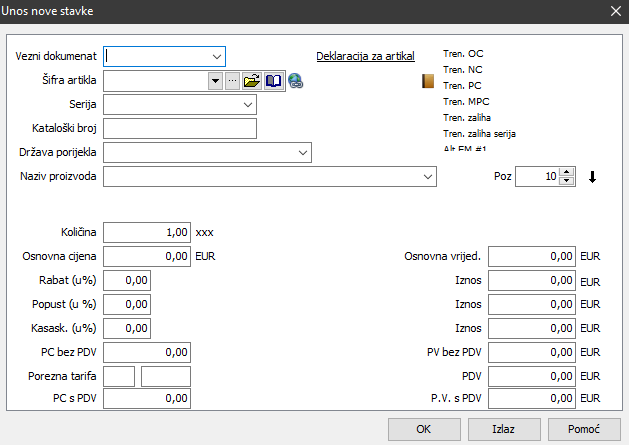Focus the Količina input field
This screenshot has height=445, width=629.
147,232
